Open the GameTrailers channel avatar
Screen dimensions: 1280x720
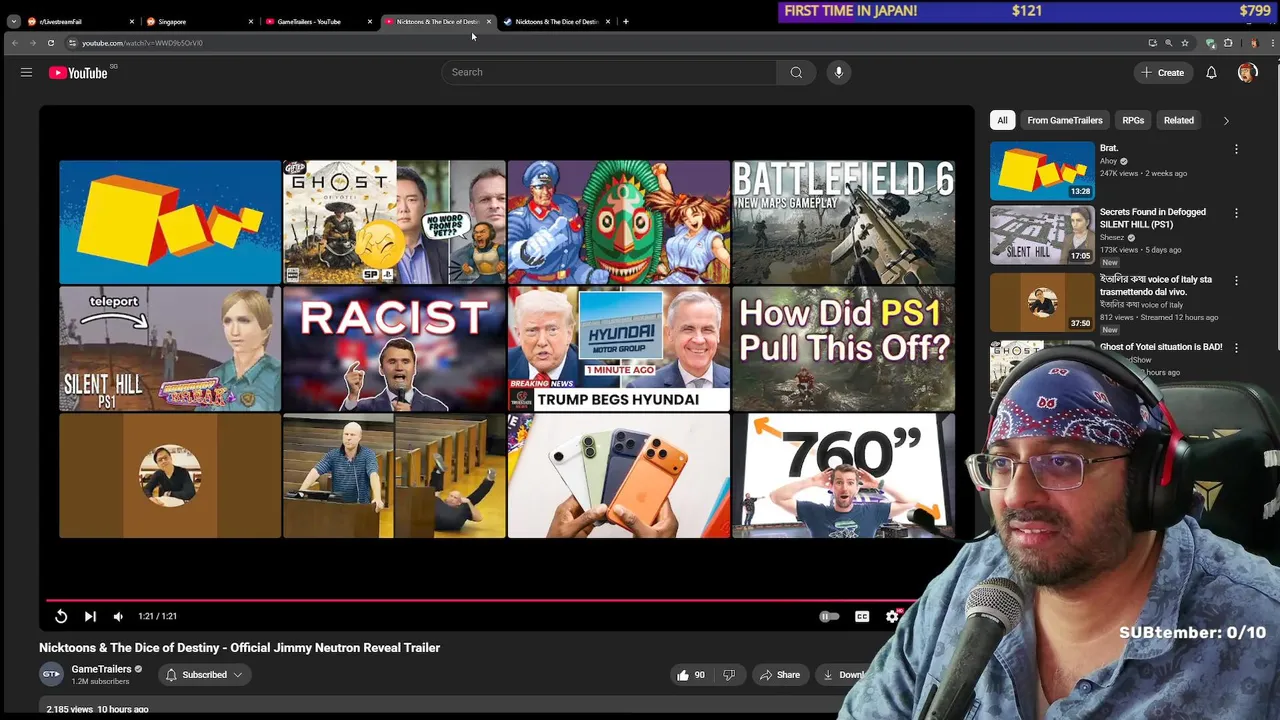tap(51, 674)
